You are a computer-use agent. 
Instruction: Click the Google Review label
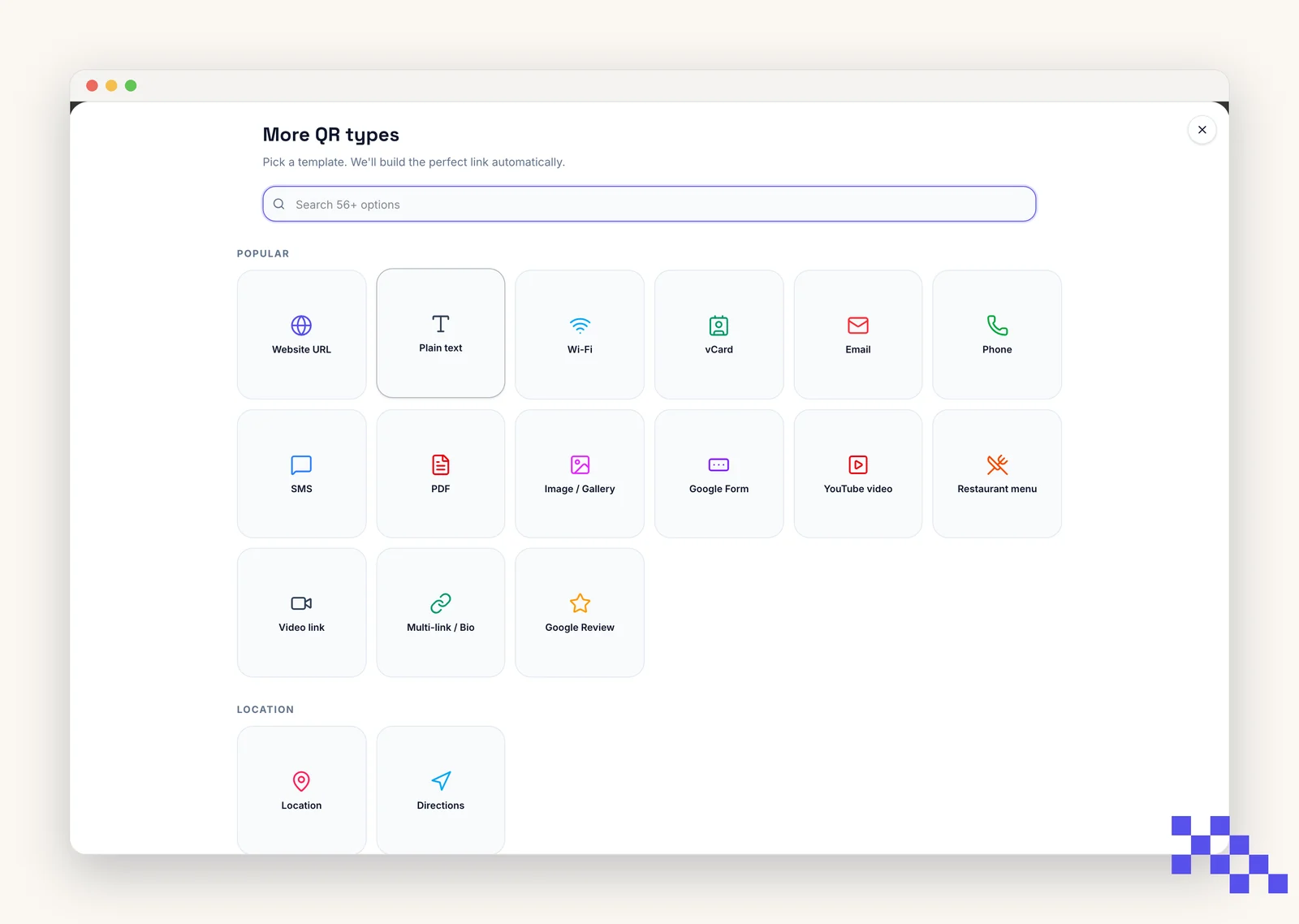[580, 628]
